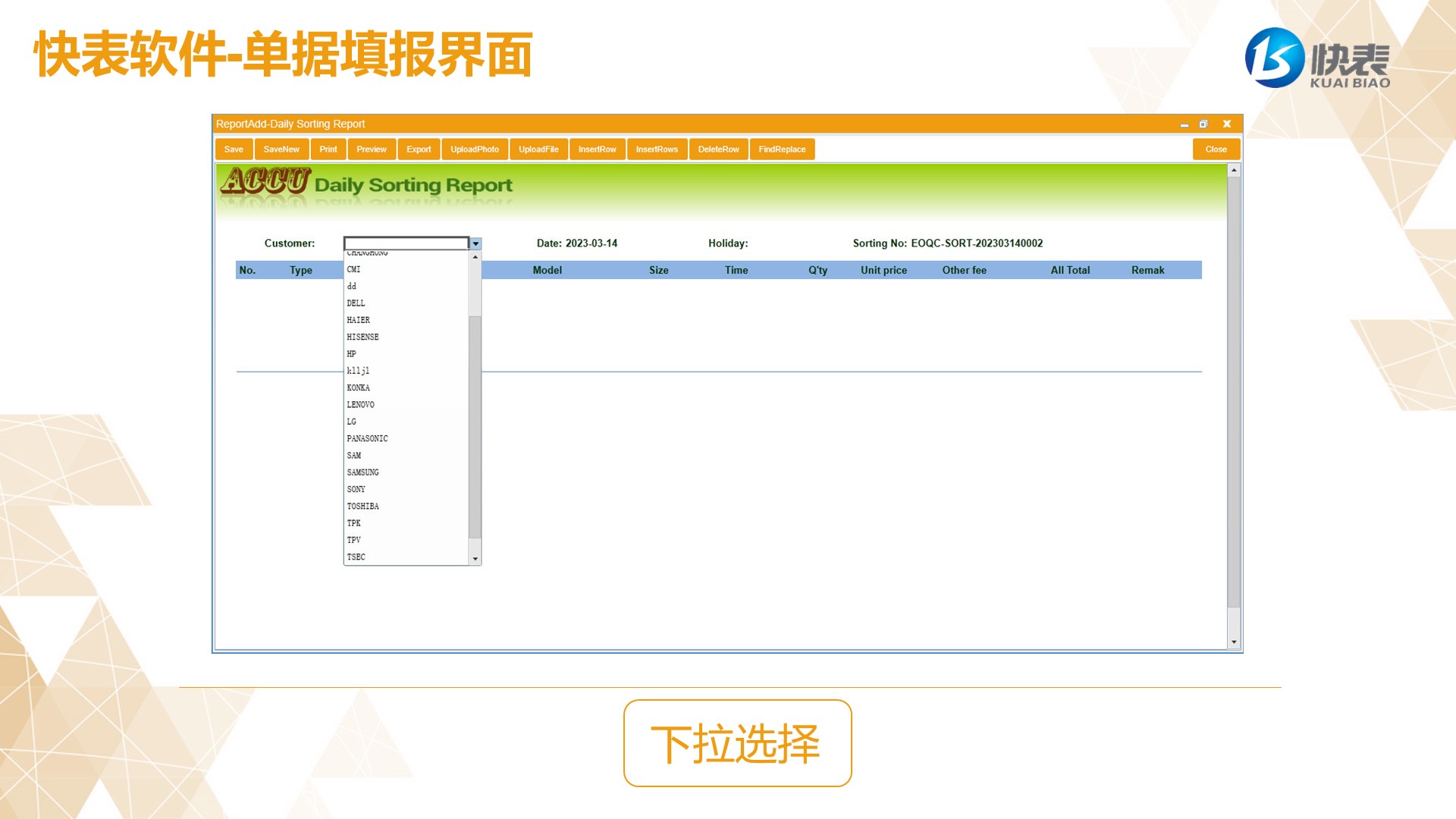Click the Q'ty column header
Image resolution: width=1456 pixels, height=819 pixels.
pyautogui.click(x=817, y=270)
